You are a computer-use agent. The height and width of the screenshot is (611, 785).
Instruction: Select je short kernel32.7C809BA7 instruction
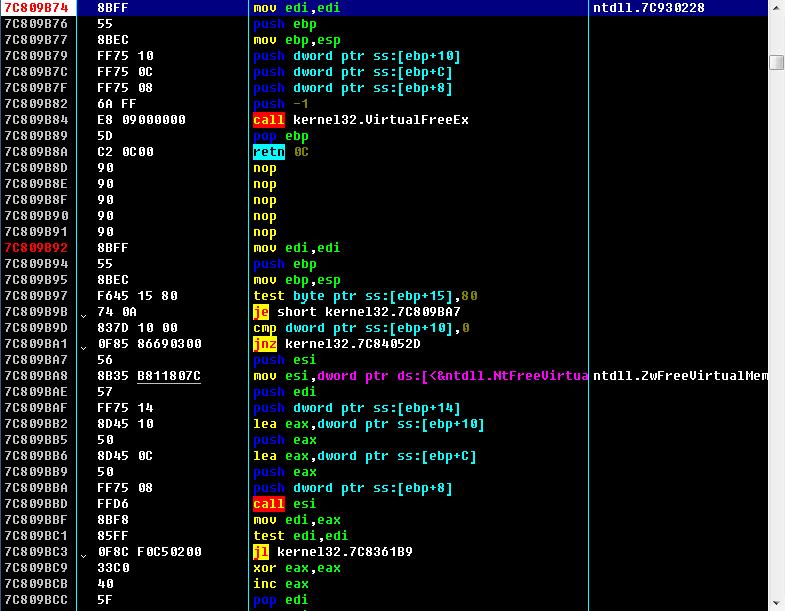pos(356,312)
